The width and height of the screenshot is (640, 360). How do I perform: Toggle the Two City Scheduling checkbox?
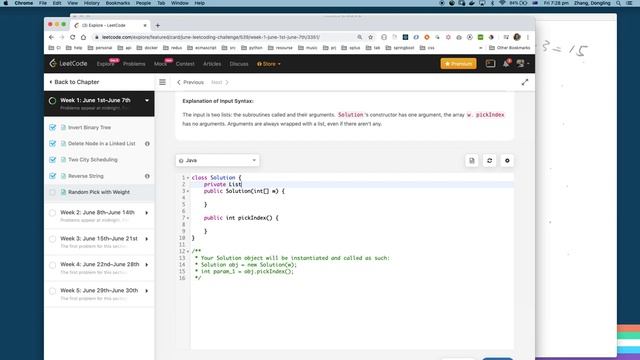point(53,160)
